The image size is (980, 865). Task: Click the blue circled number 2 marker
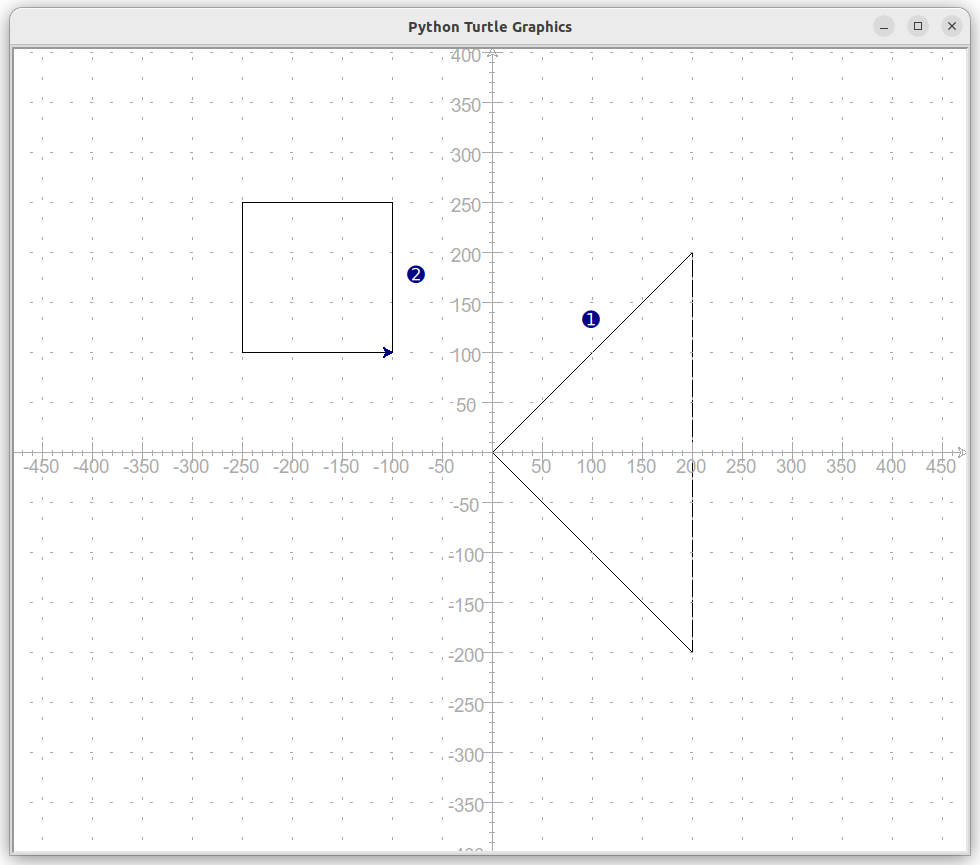coord(416,274)
